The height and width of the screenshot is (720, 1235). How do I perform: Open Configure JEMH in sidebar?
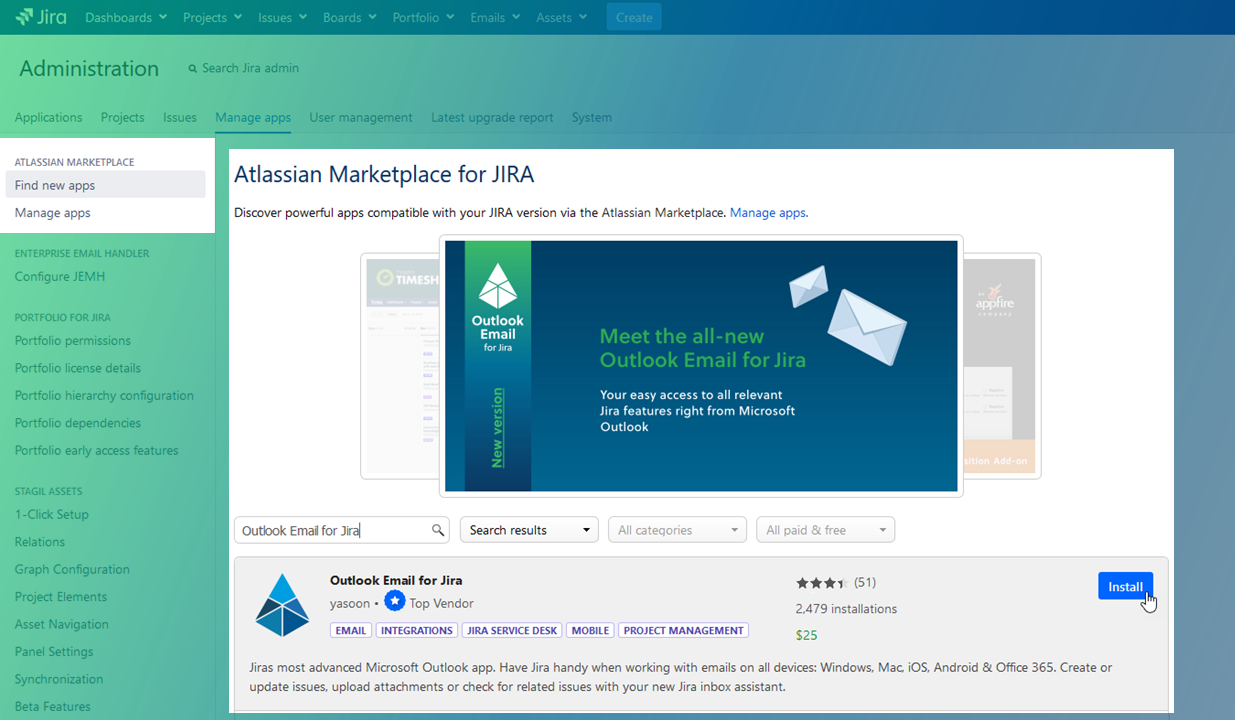tap(60, 277)
